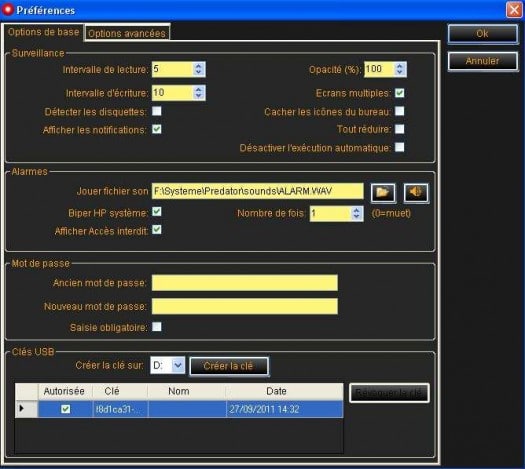Open the Créer la clé sur drive dropdown
This screenshot has width=525, height=469.
178,365
